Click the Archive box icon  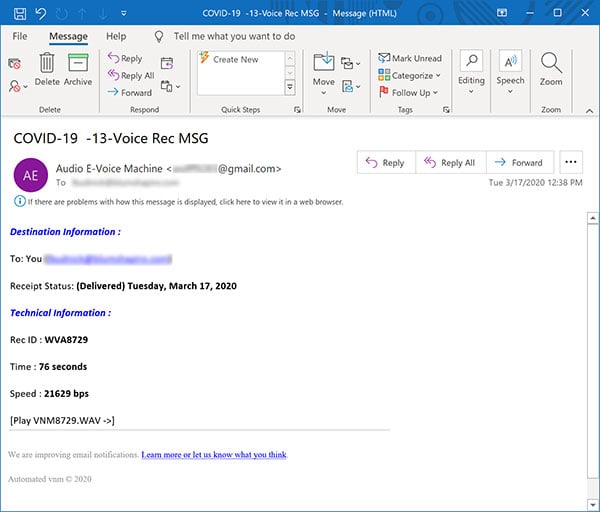(x=78, y=63)
